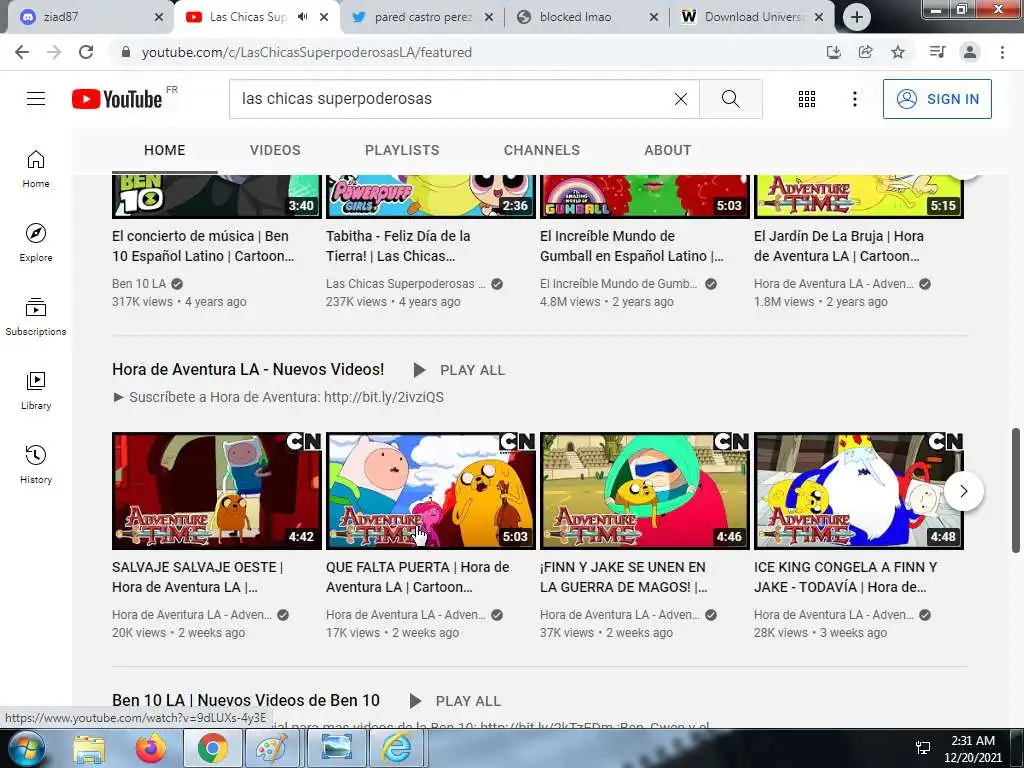Click the magnifier search button

tap(731, 99)
